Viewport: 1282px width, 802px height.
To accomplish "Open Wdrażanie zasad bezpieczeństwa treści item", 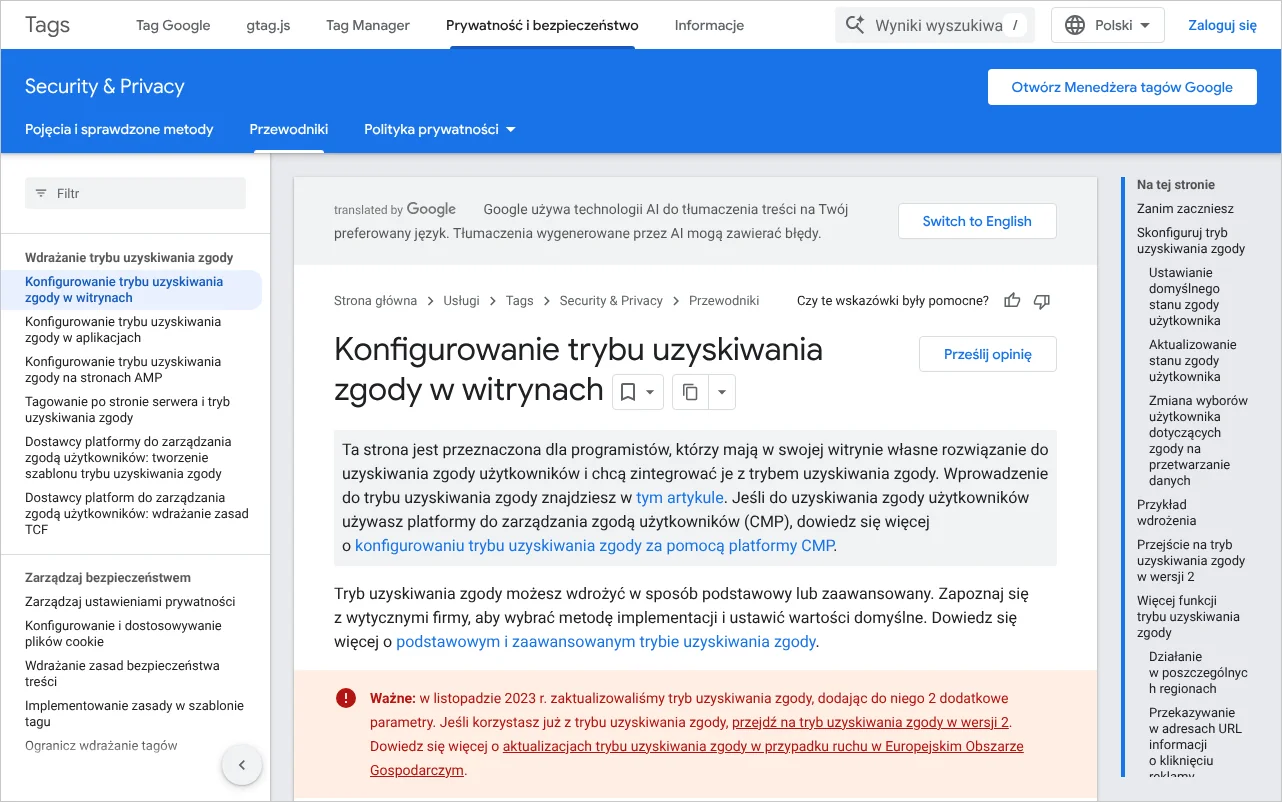I will [x=122, y=674].
